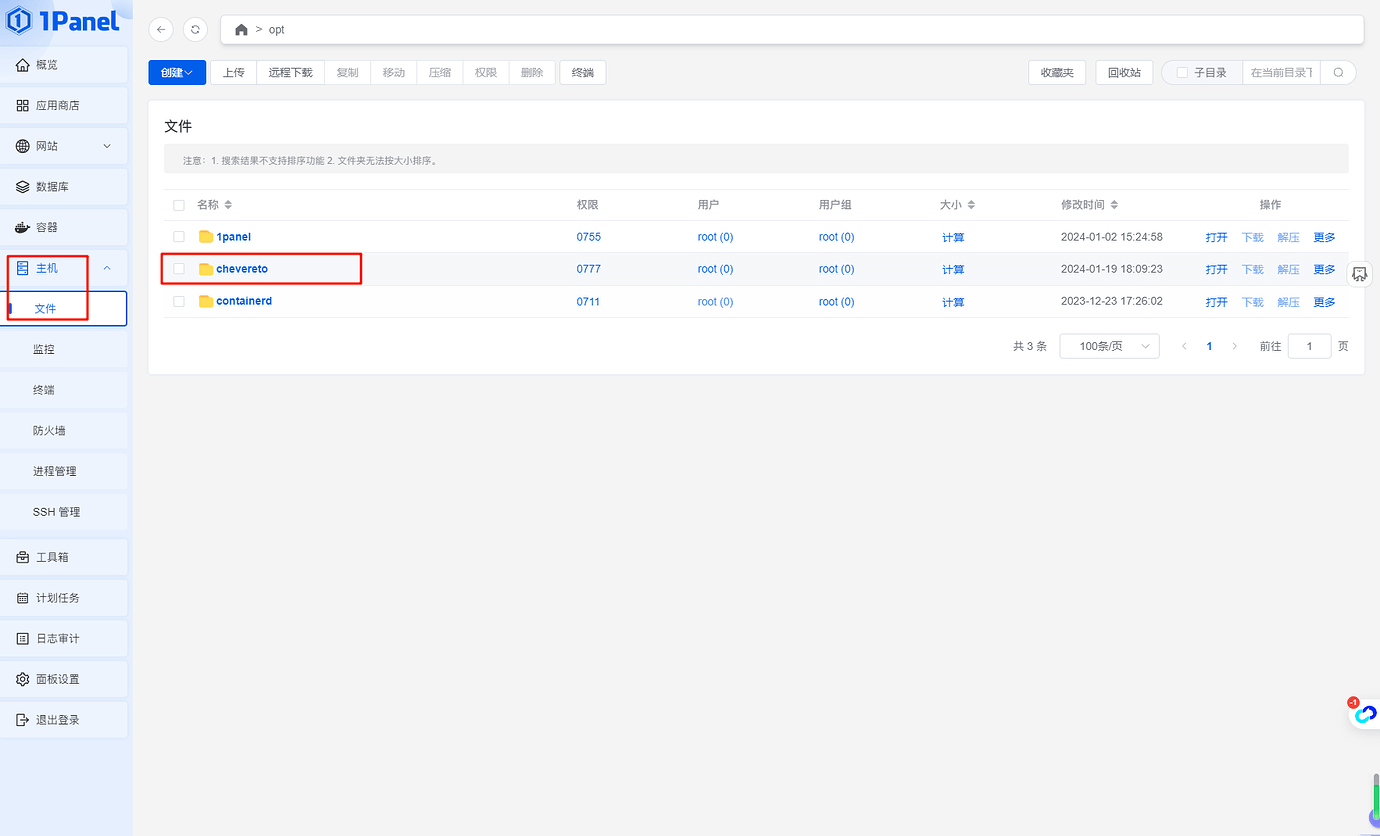Open the chevereto folder icon
Screen dimensions: 1380x836
(x=206, y=269)
